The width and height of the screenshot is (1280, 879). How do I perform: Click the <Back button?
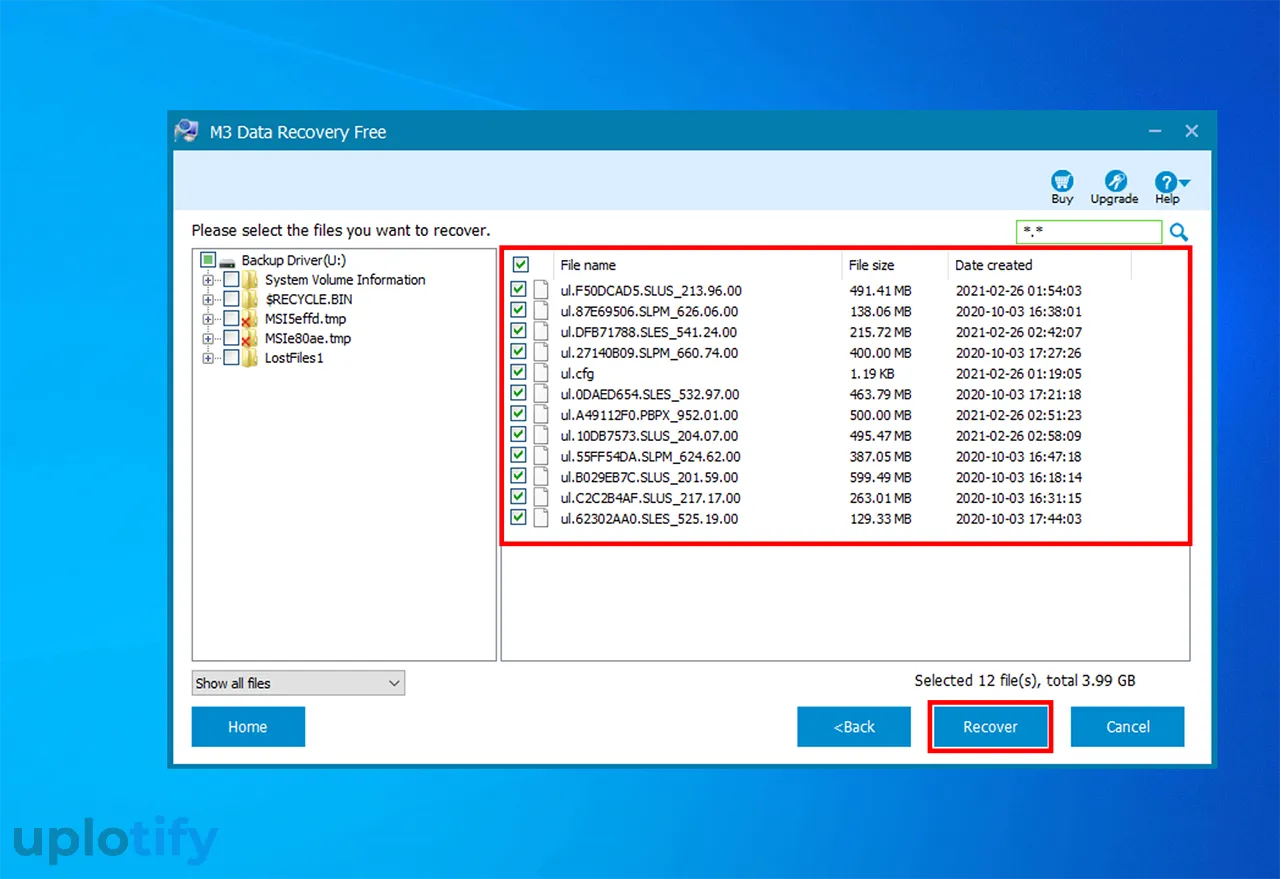(x=854, y=727)
